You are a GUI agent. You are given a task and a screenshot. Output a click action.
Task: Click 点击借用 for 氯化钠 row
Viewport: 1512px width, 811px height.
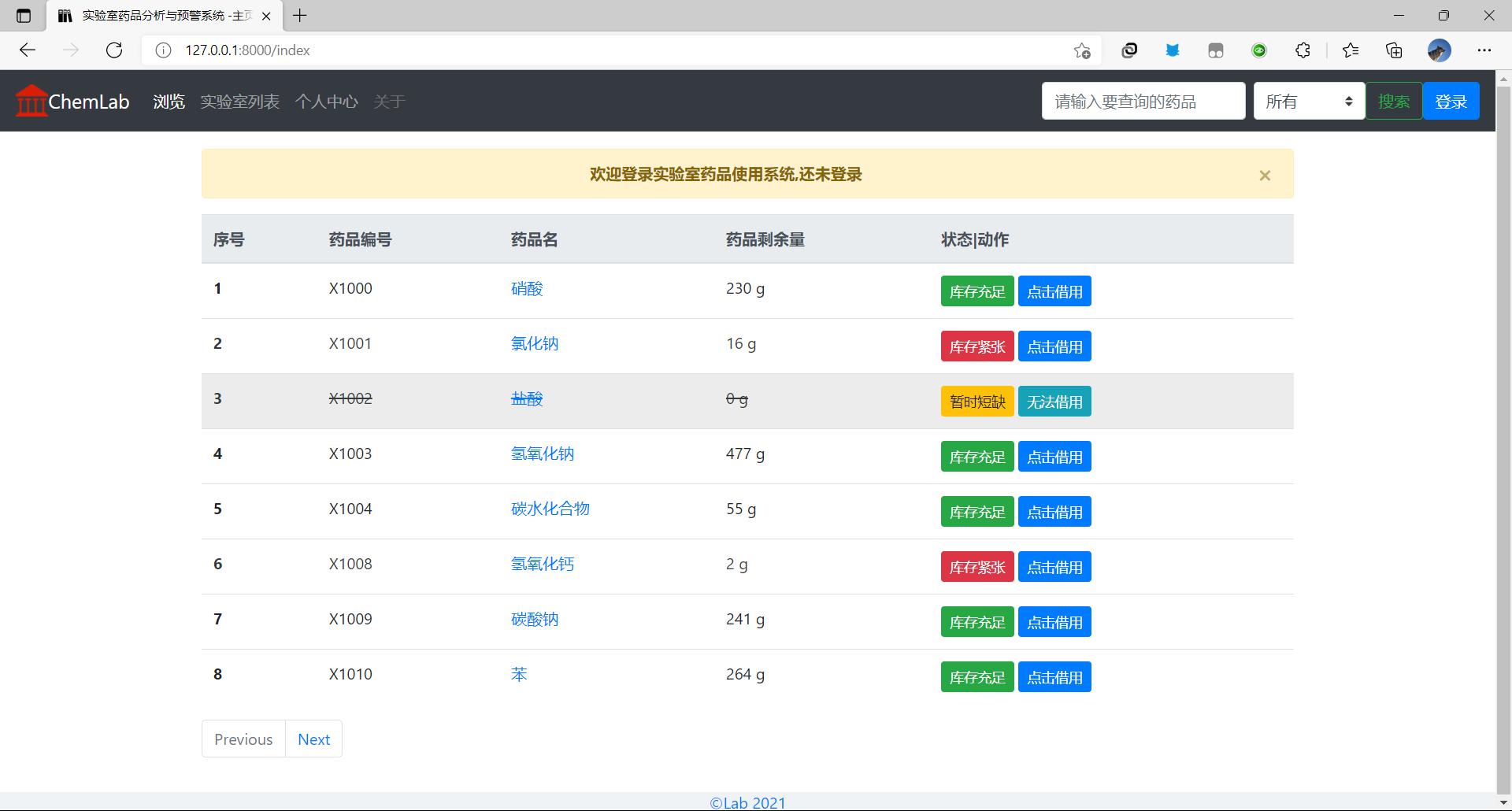[x=1054, y=346]
